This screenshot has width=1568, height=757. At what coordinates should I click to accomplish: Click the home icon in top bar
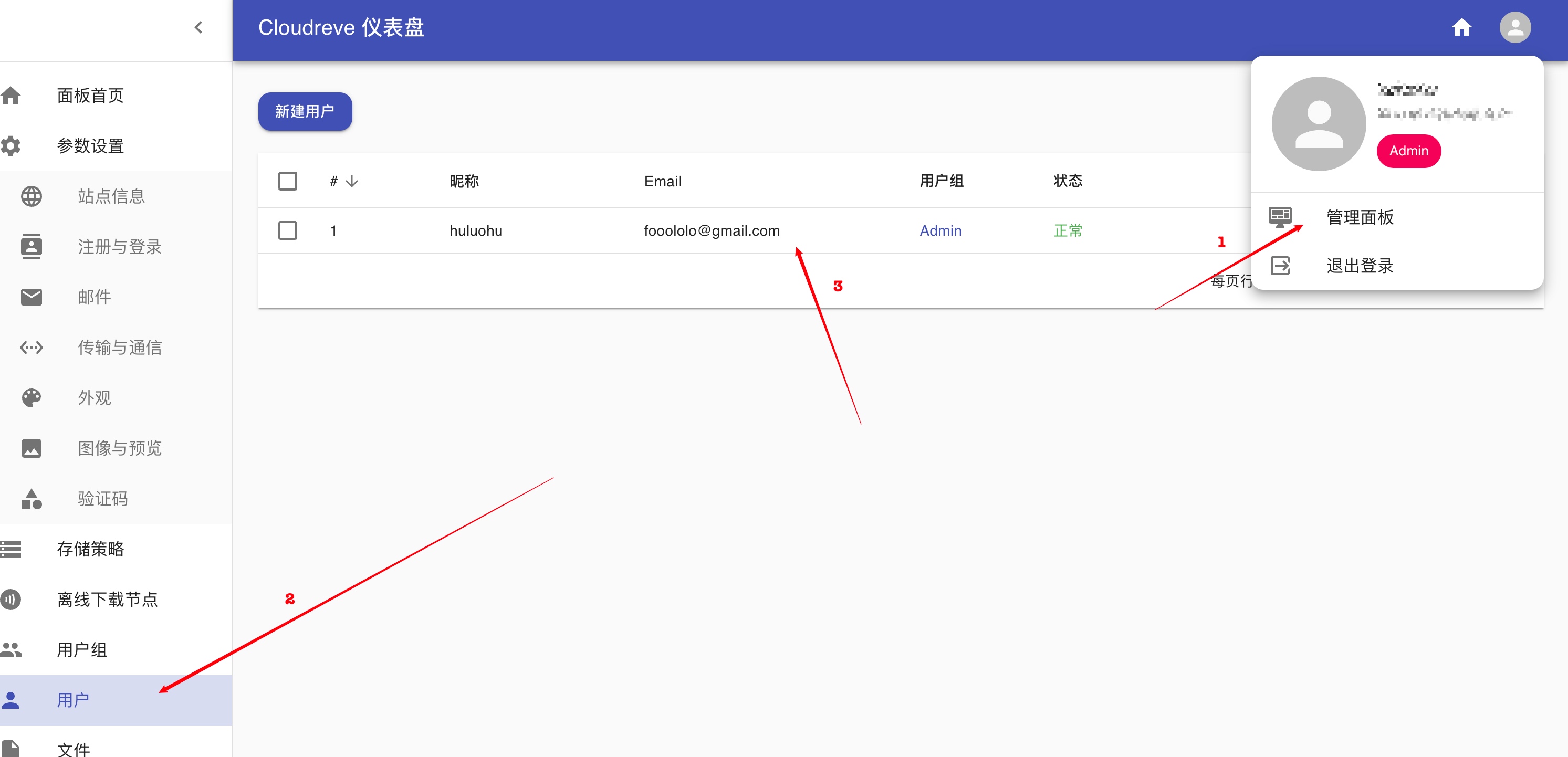point(1461,28)
